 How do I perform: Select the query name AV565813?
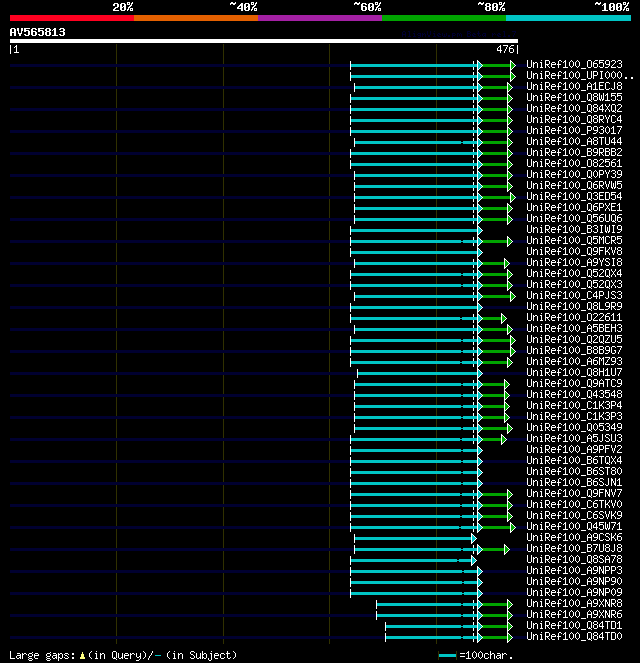[x=38, y=32]
